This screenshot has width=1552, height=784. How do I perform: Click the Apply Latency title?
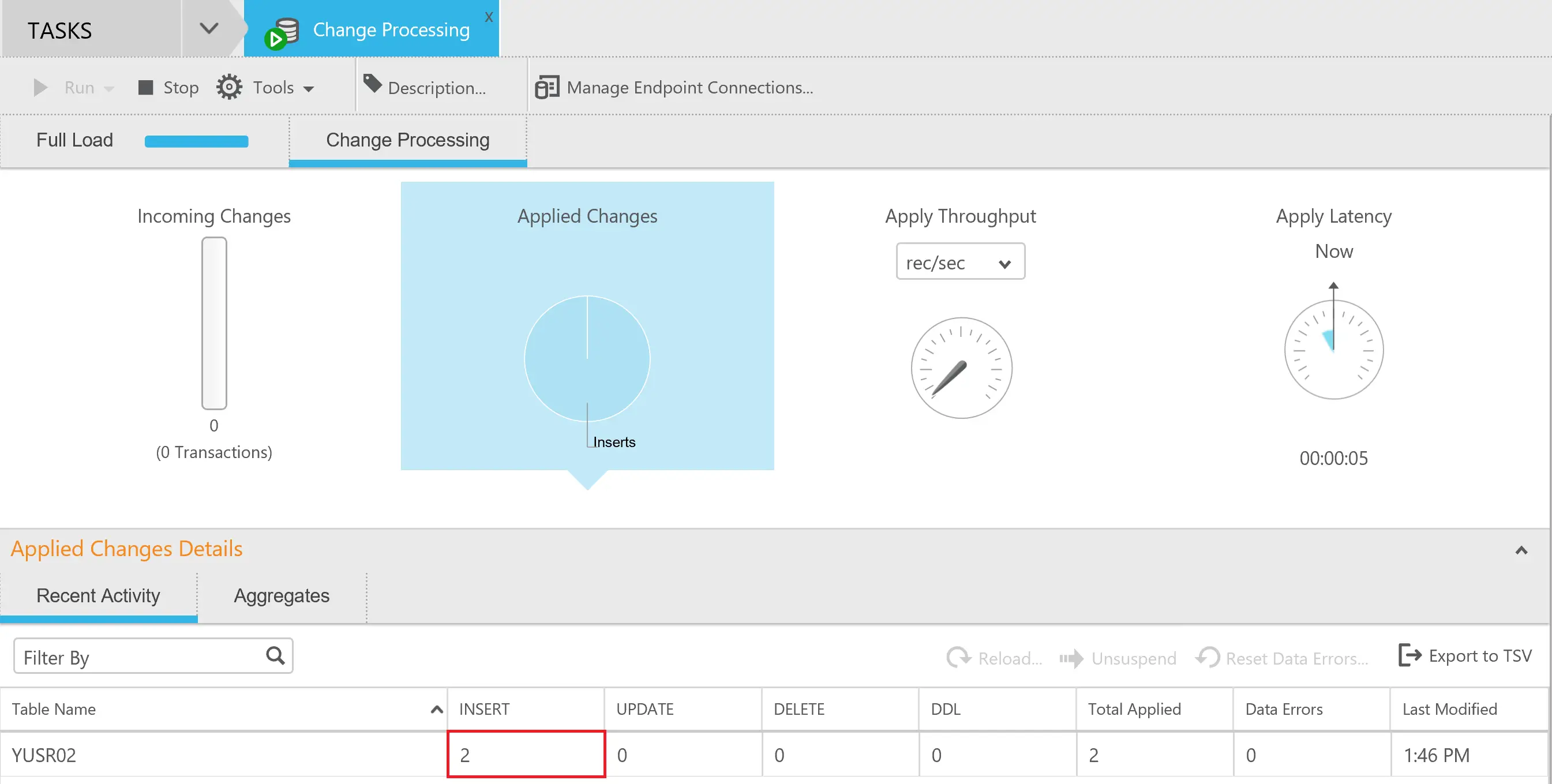point(1333,216)
